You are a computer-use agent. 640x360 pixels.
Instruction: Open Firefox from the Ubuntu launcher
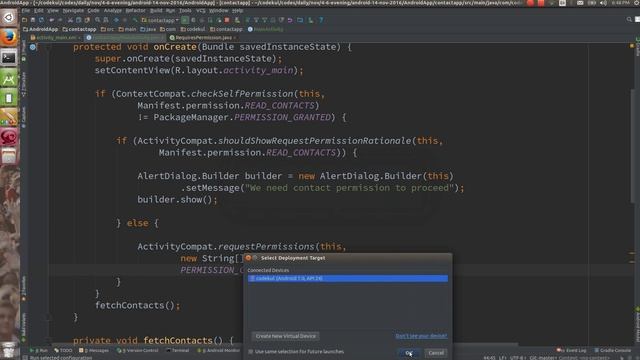[9, 38]
